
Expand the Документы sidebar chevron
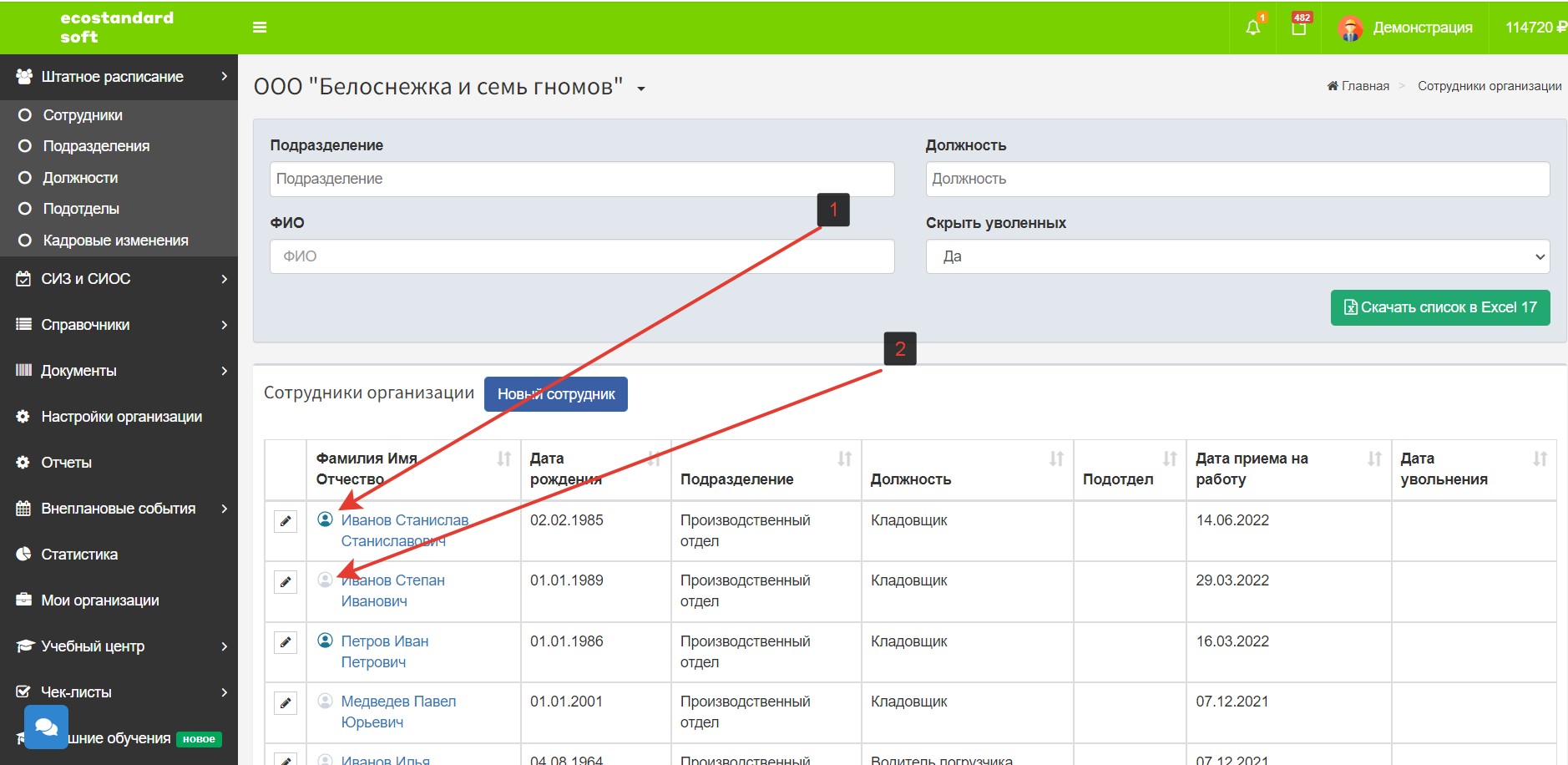[224, 371]
